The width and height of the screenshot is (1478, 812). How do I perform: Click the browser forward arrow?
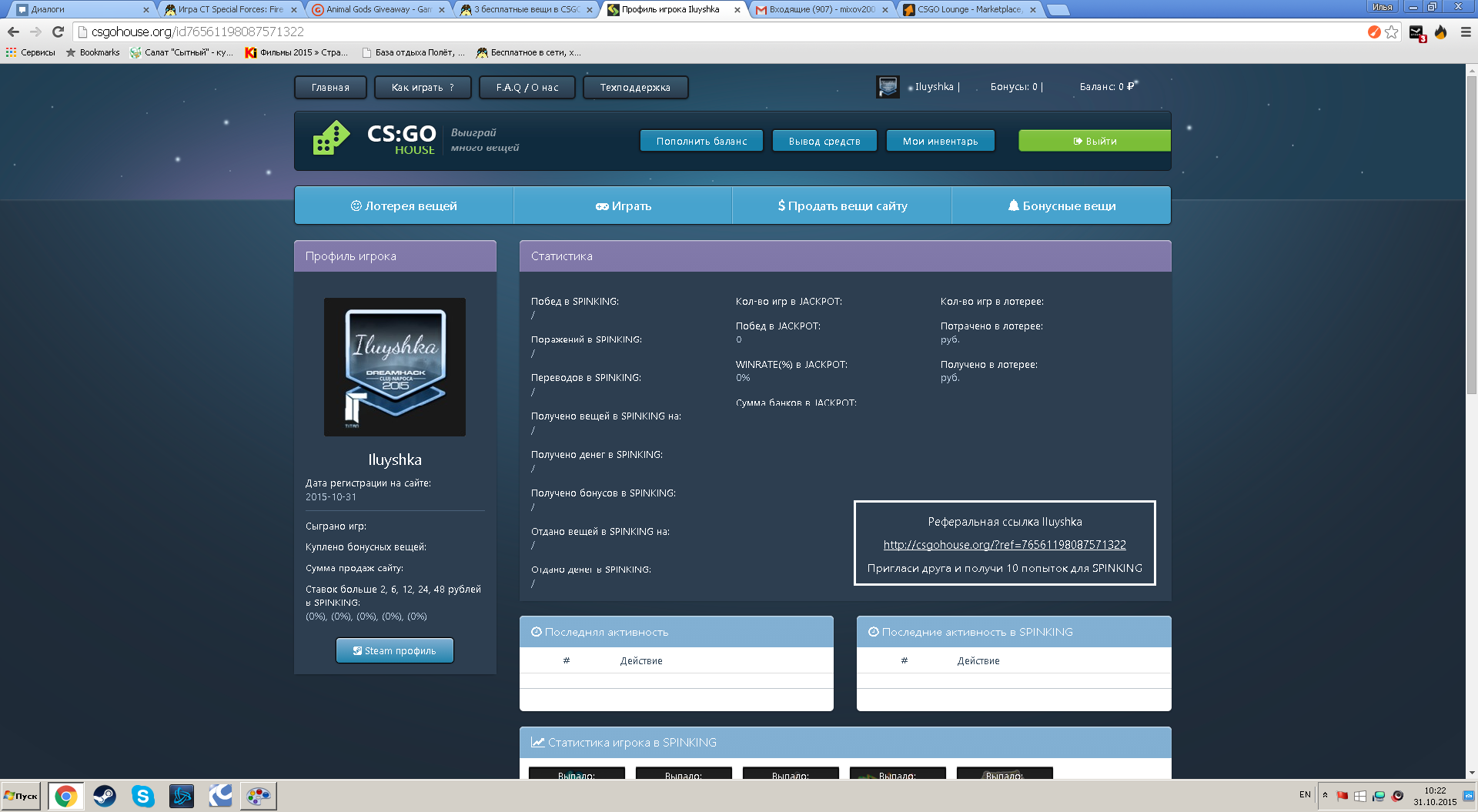35,32
